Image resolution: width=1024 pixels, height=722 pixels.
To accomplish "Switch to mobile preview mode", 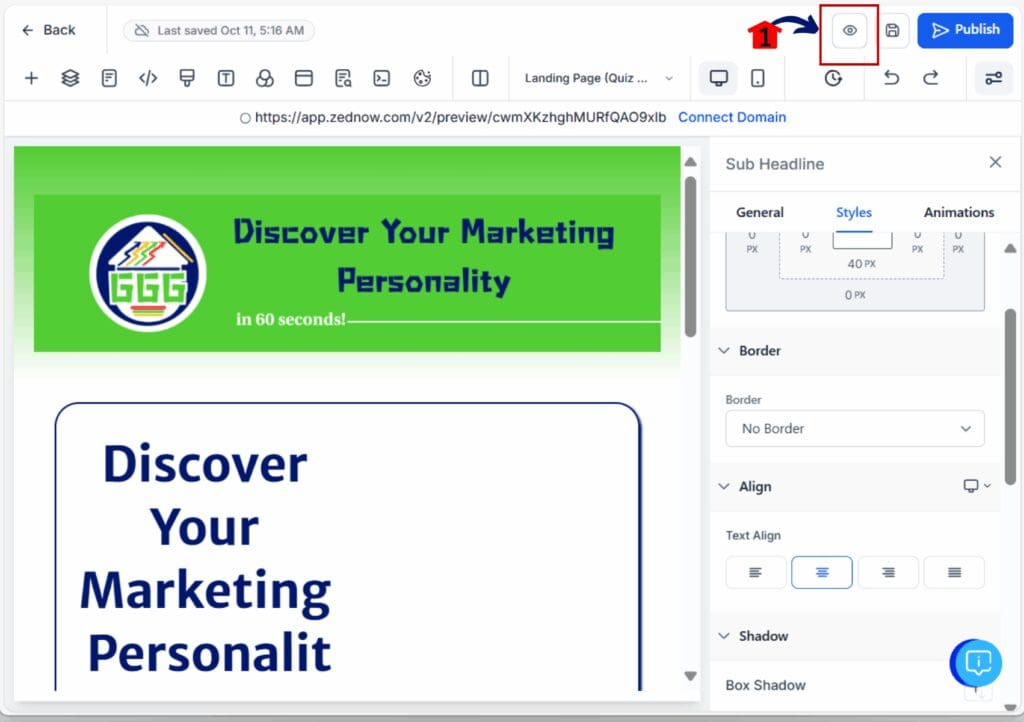I will (758, 77).
